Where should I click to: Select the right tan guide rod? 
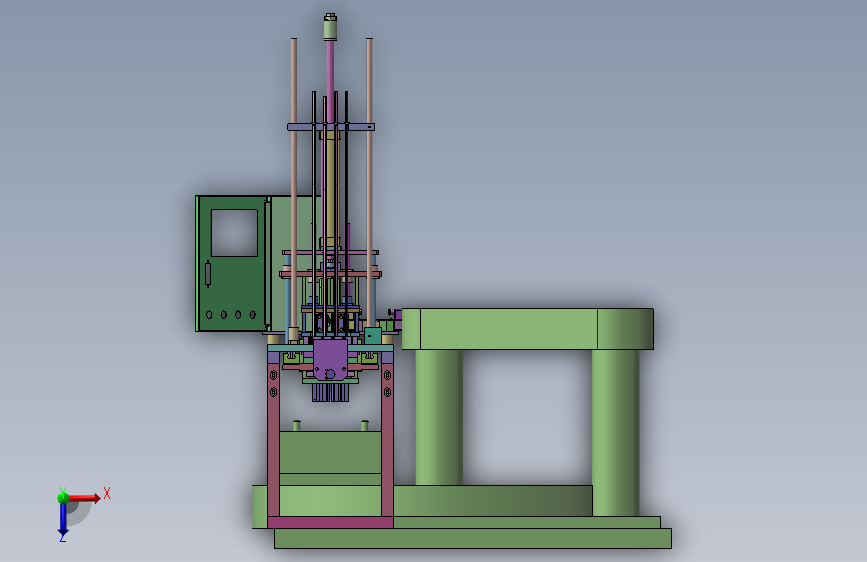coord(369,183)
